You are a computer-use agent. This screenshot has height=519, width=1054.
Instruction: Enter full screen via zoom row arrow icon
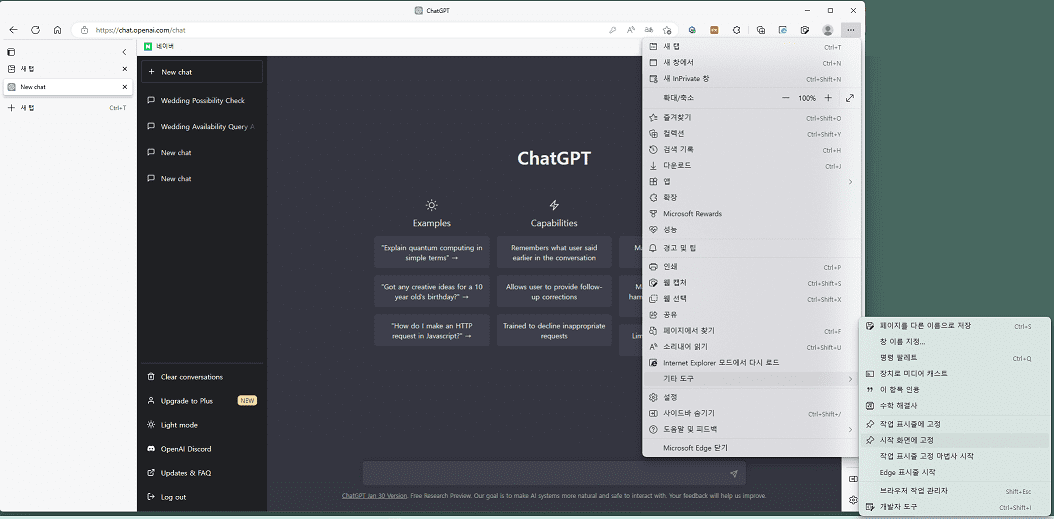(x=850, y=98)
